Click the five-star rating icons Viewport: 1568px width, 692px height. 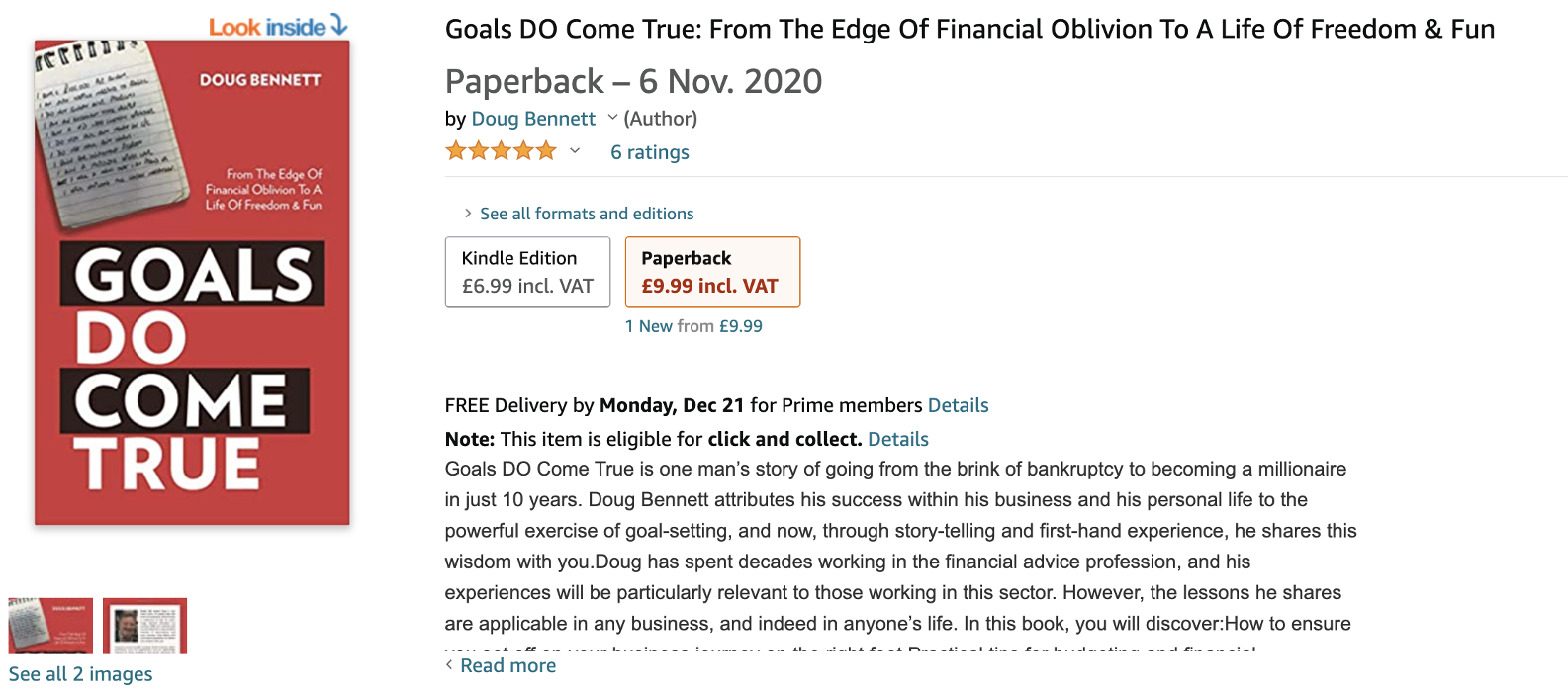[x=501, y=151]
